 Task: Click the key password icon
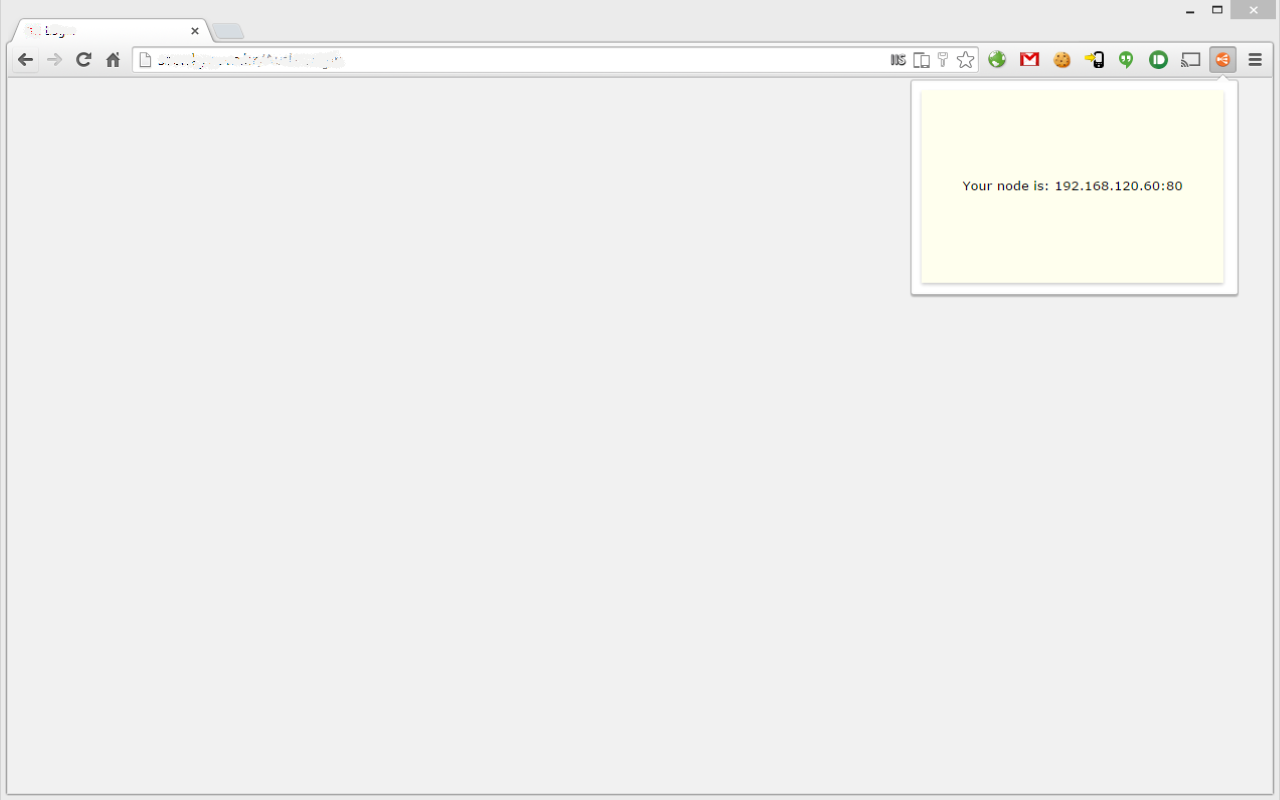click(942, 60)
